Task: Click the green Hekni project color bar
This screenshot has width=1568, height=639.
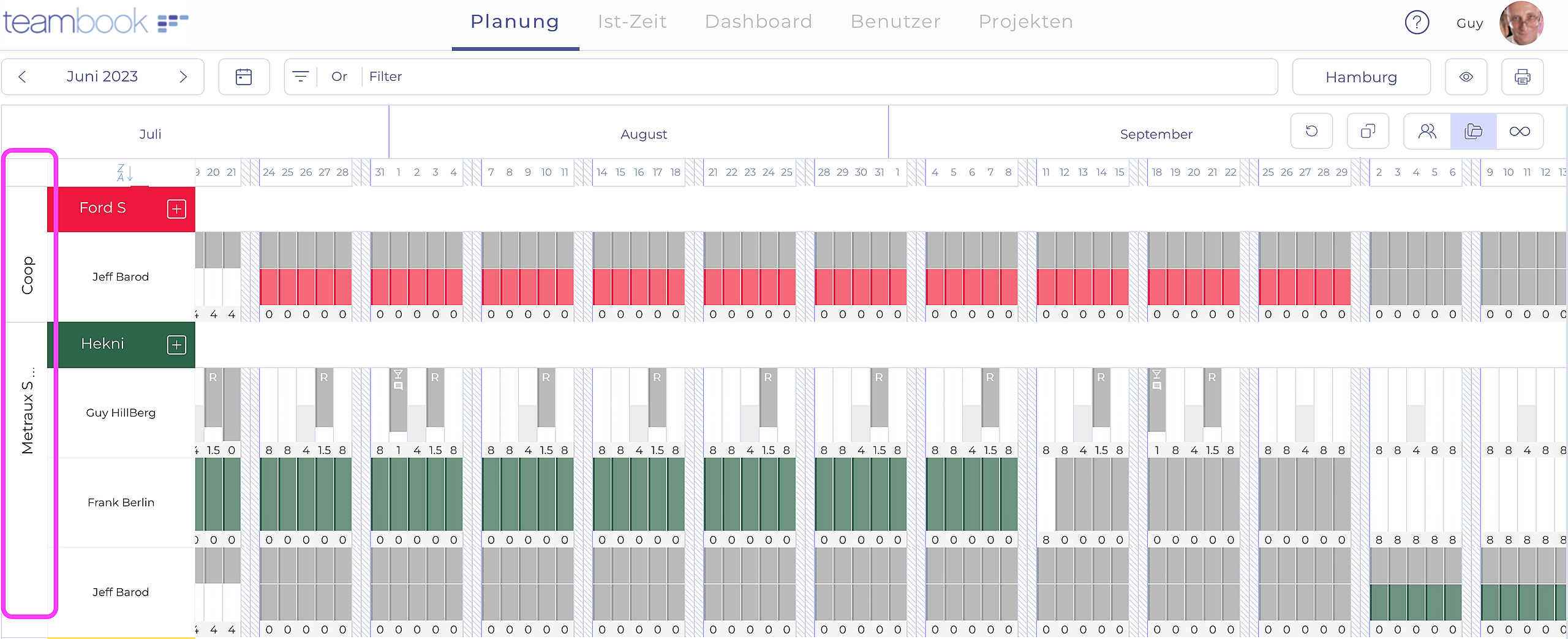Action: pos(102,344)
